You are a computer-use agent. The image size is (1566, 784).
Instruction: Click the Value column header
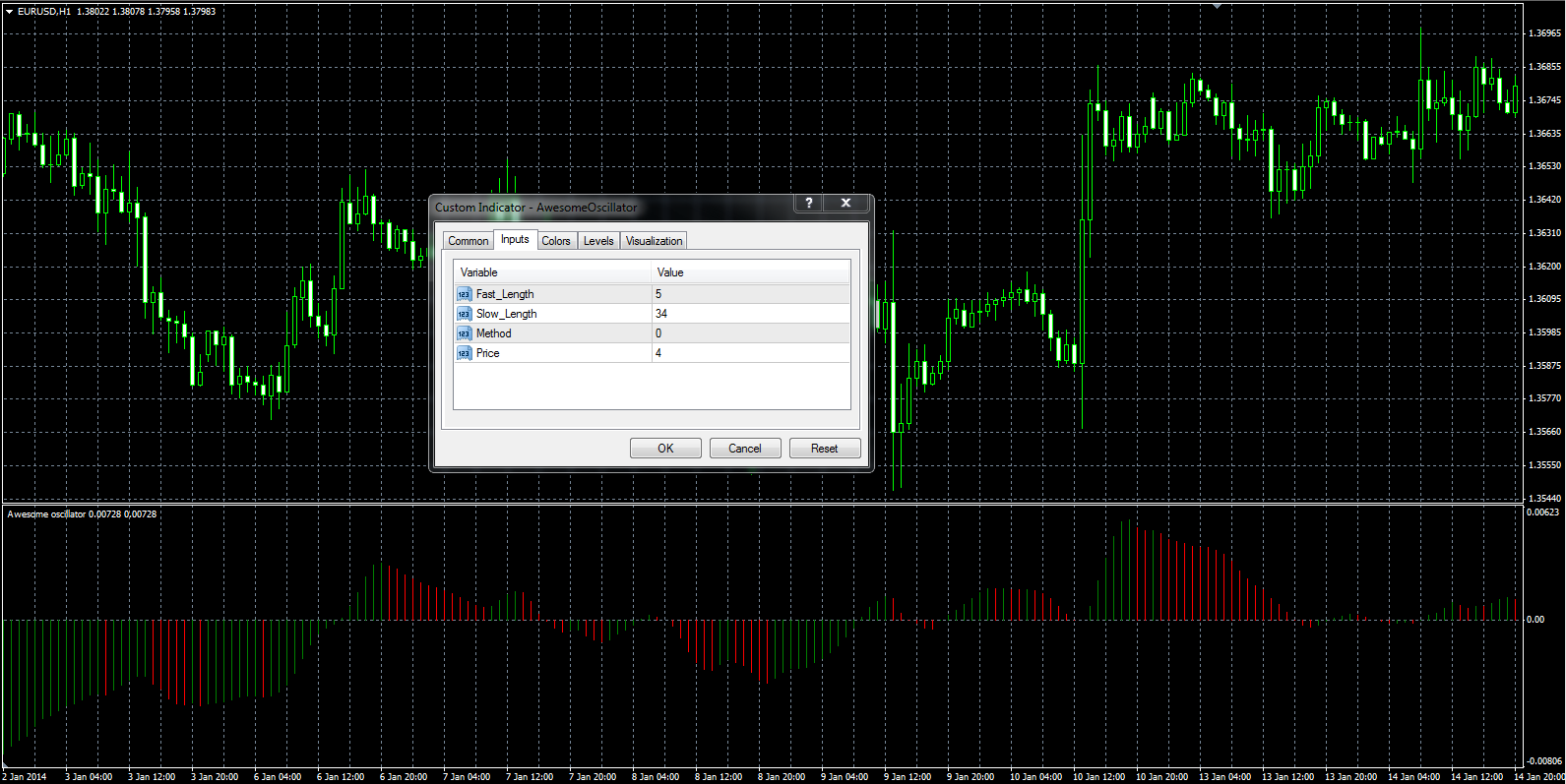coord(751,272)
